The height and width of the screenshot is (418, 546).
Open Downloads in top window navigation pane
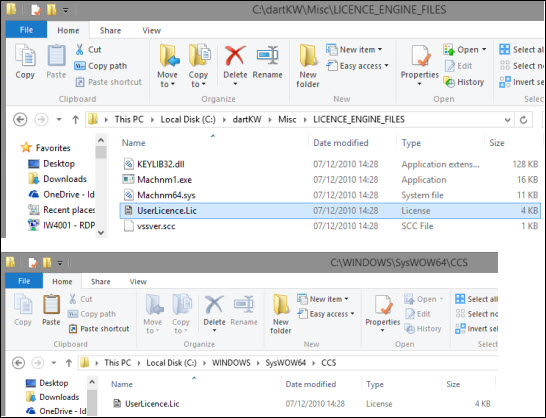65,179
